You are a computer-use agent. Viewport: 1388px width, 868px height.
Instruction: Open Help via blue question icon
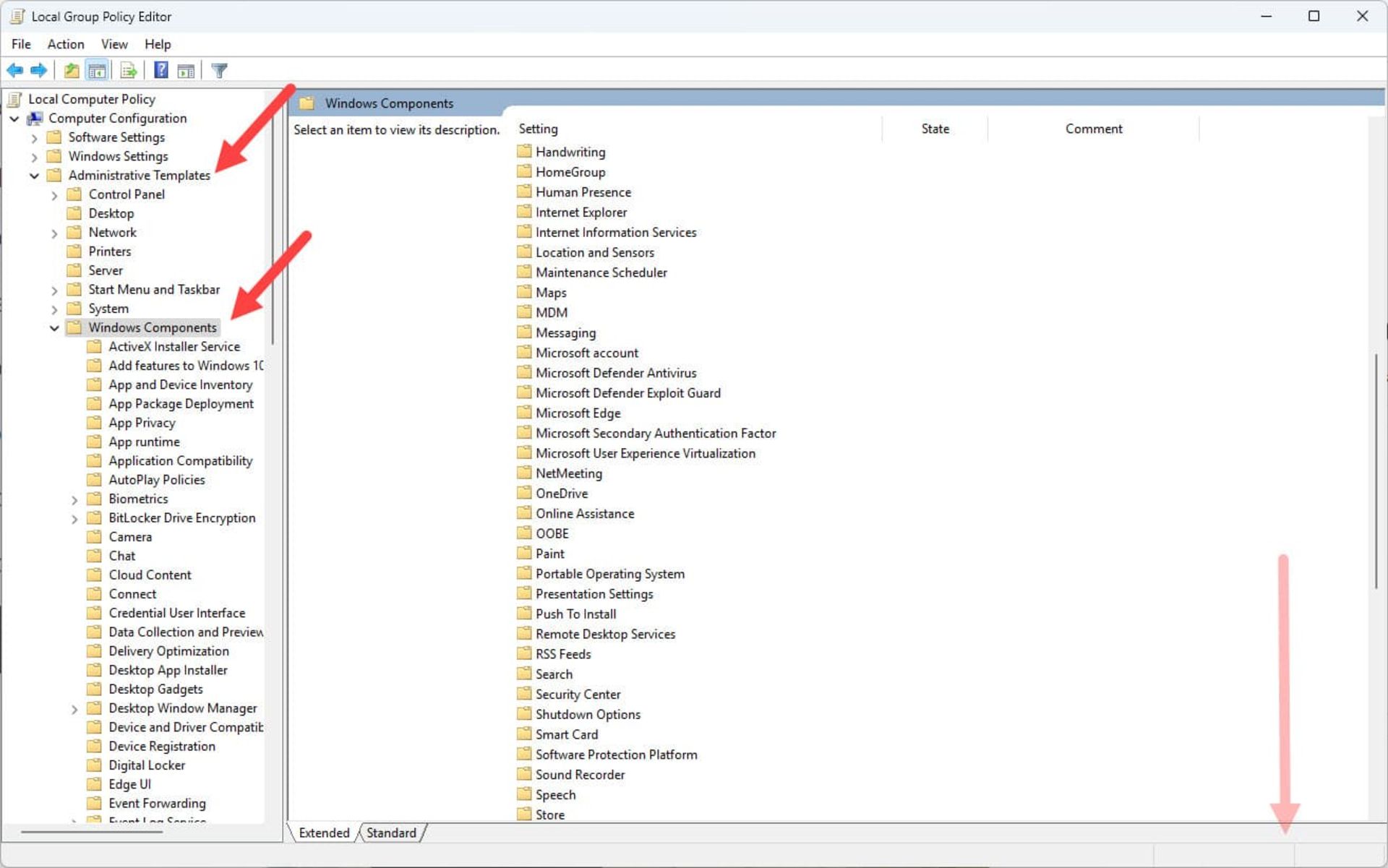[x=160, y=70]
